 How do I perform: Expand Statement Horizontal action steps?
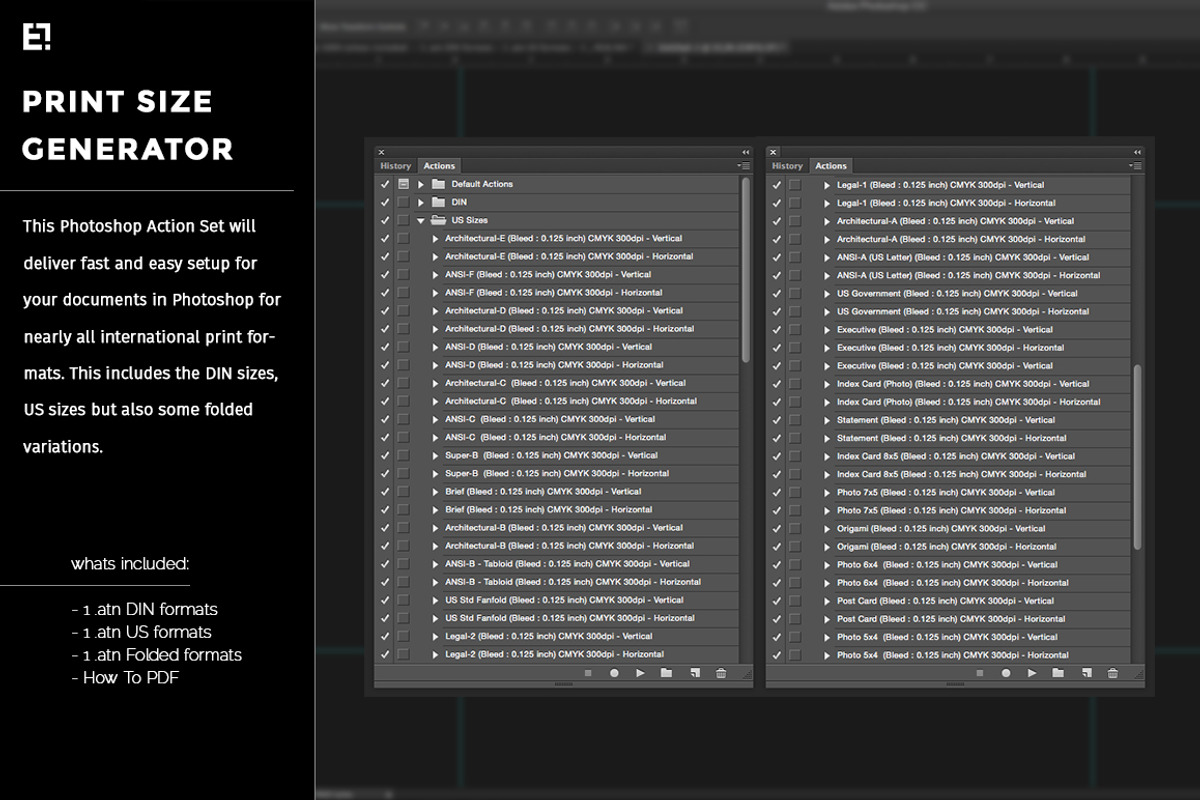pyautogui.click(x=828, y=438)
